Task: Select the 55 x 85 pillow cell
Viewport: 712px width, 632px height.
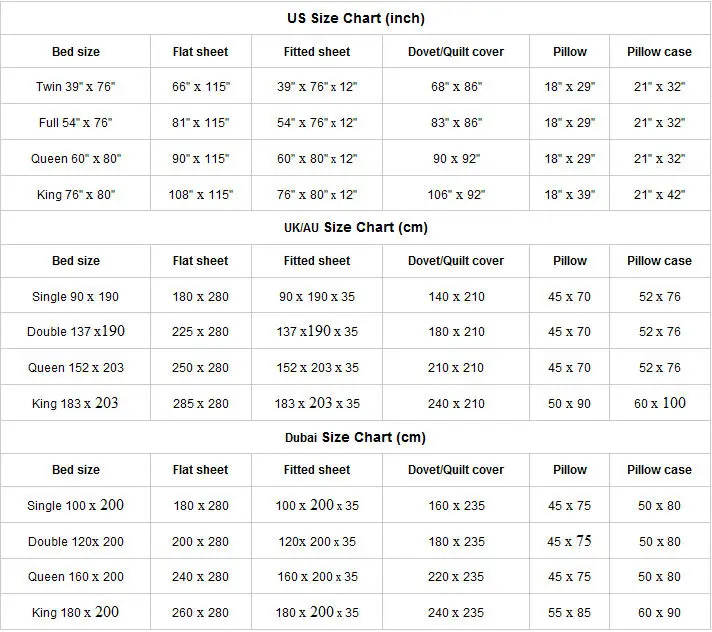Action: click(570, 613)
